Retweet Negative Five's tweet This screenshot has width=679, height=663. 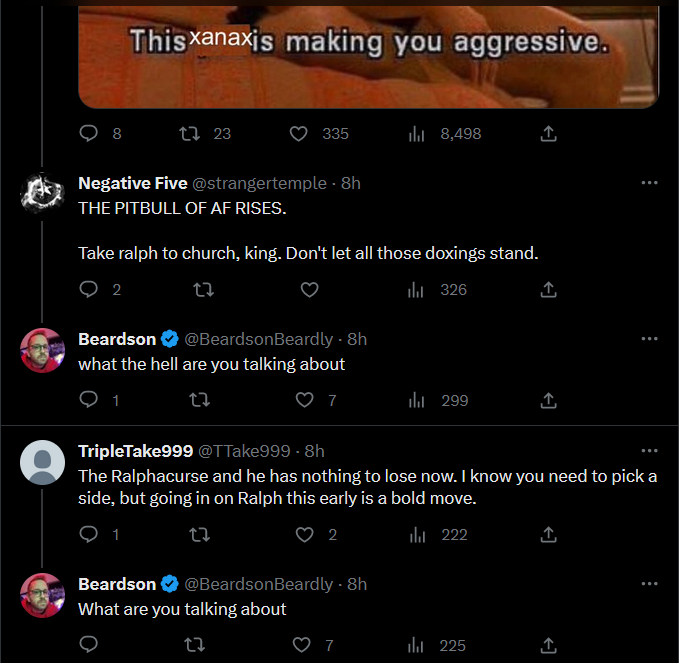203,290
